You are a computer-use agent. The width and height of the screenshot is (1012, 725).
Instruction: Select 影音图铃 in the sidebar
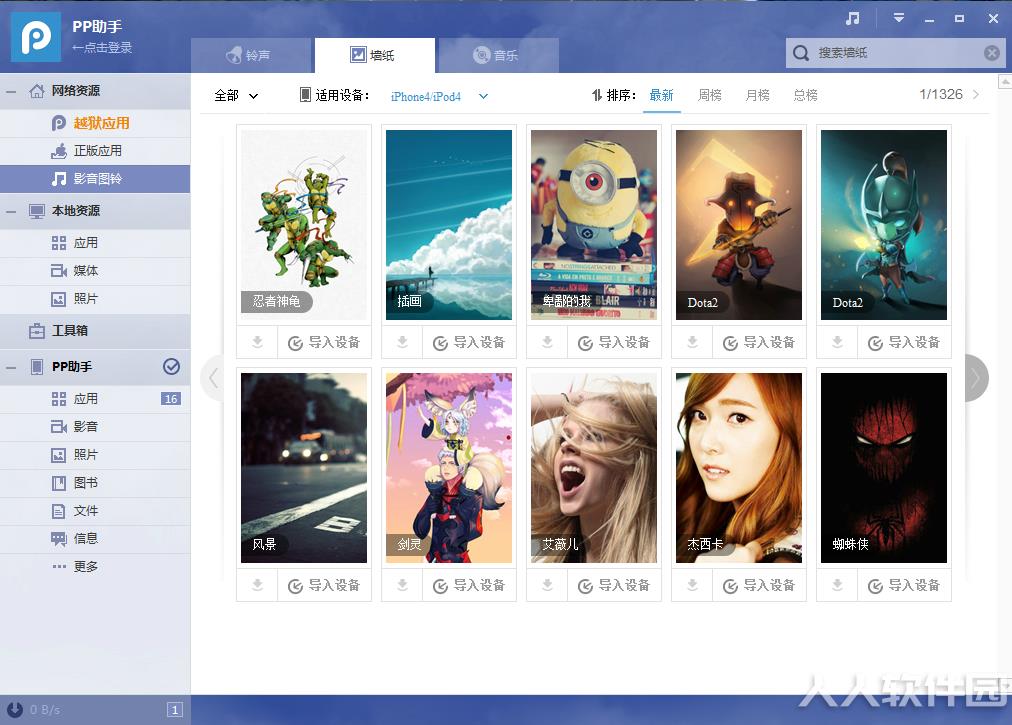[x=96, y=179]
